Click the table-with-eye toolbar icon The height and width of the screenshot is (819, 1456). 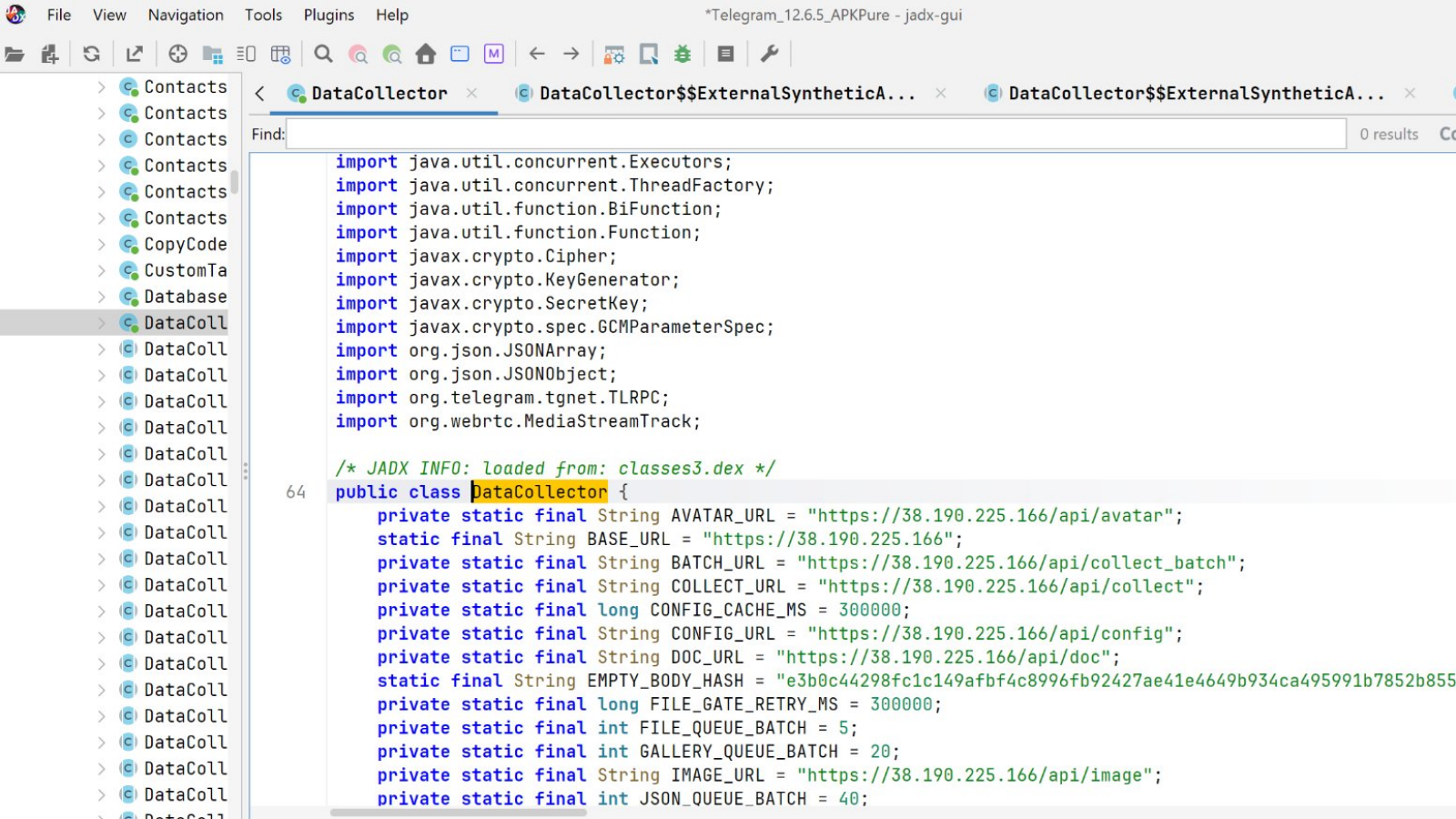(x=281, y=55)
